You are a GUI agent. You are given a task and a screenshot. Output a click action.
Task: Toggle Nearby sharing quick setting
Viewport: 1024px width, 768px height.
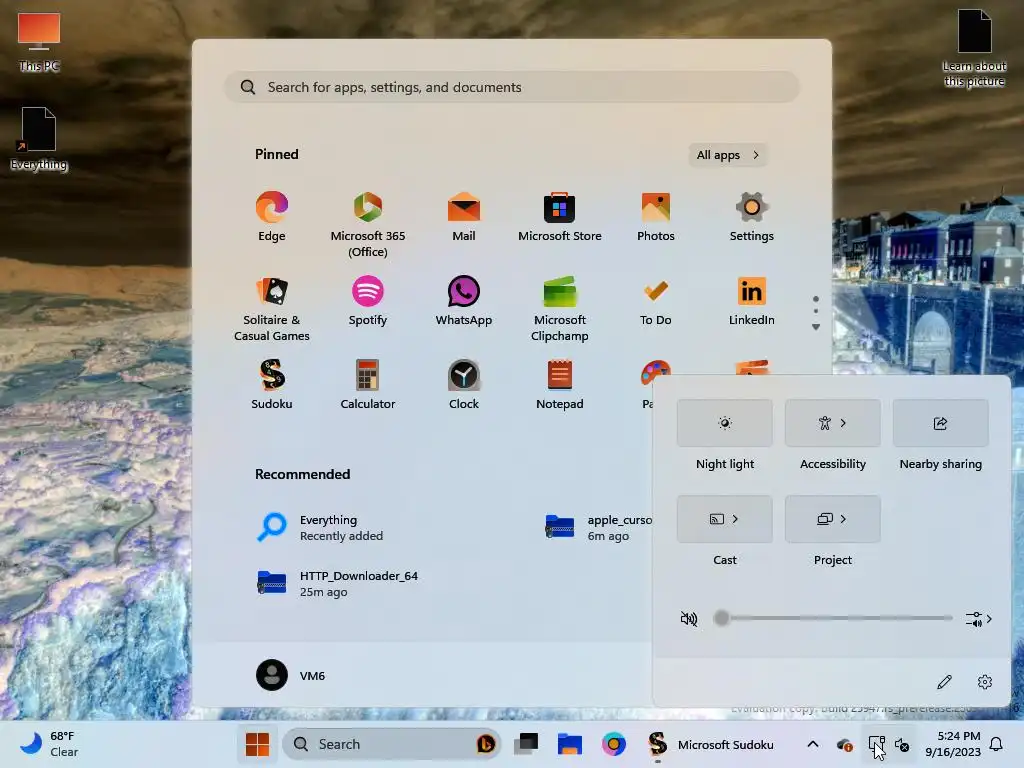coord(940,423)
